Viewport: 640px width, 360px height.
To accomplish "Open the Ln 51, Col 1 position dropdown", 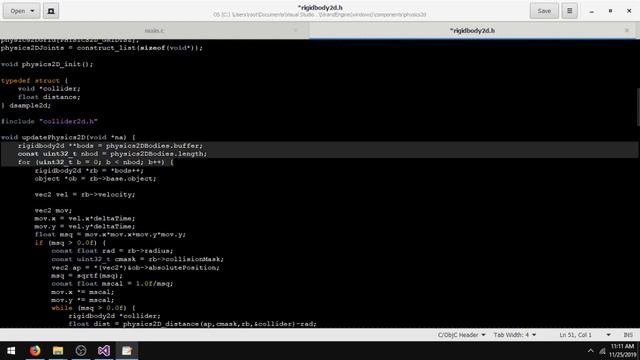I will click(585, 335).
